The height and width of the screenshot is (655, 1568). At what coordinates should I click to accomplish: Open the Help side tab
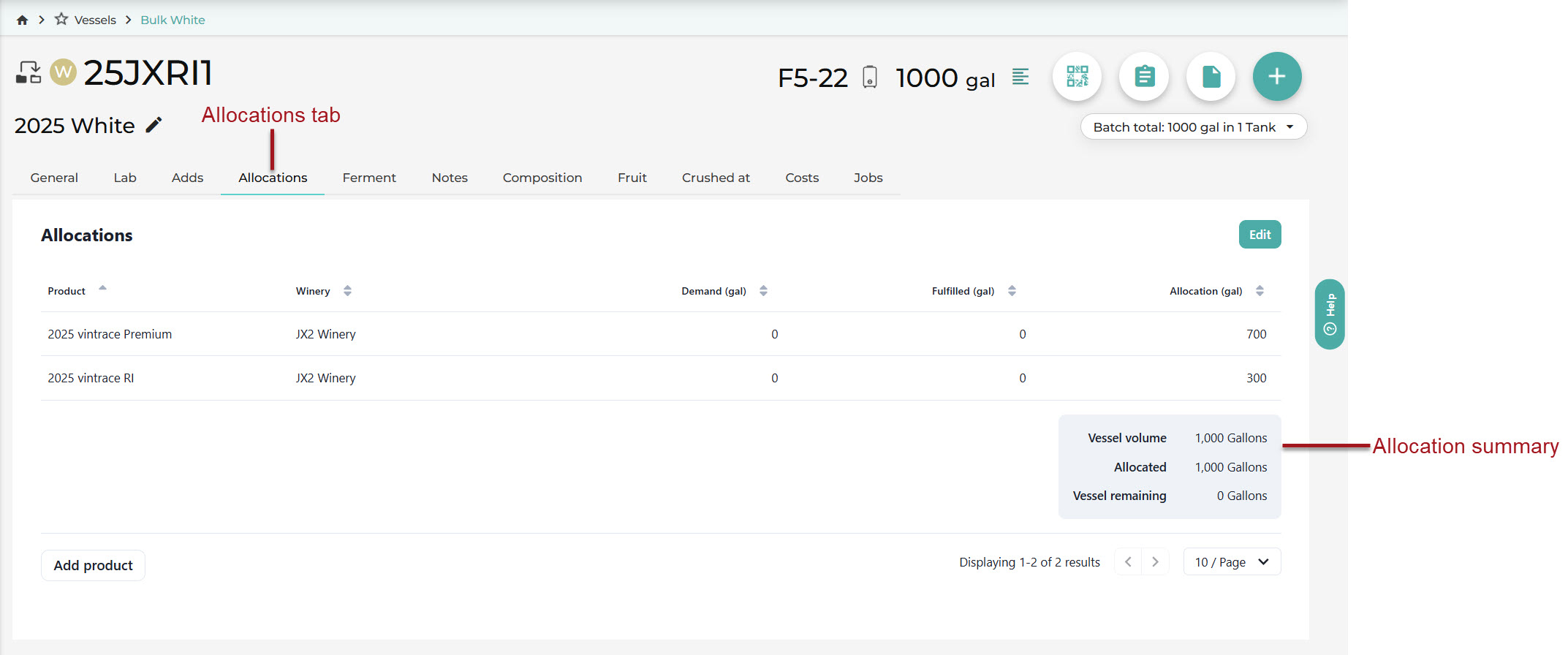[x=1330, y=314]
